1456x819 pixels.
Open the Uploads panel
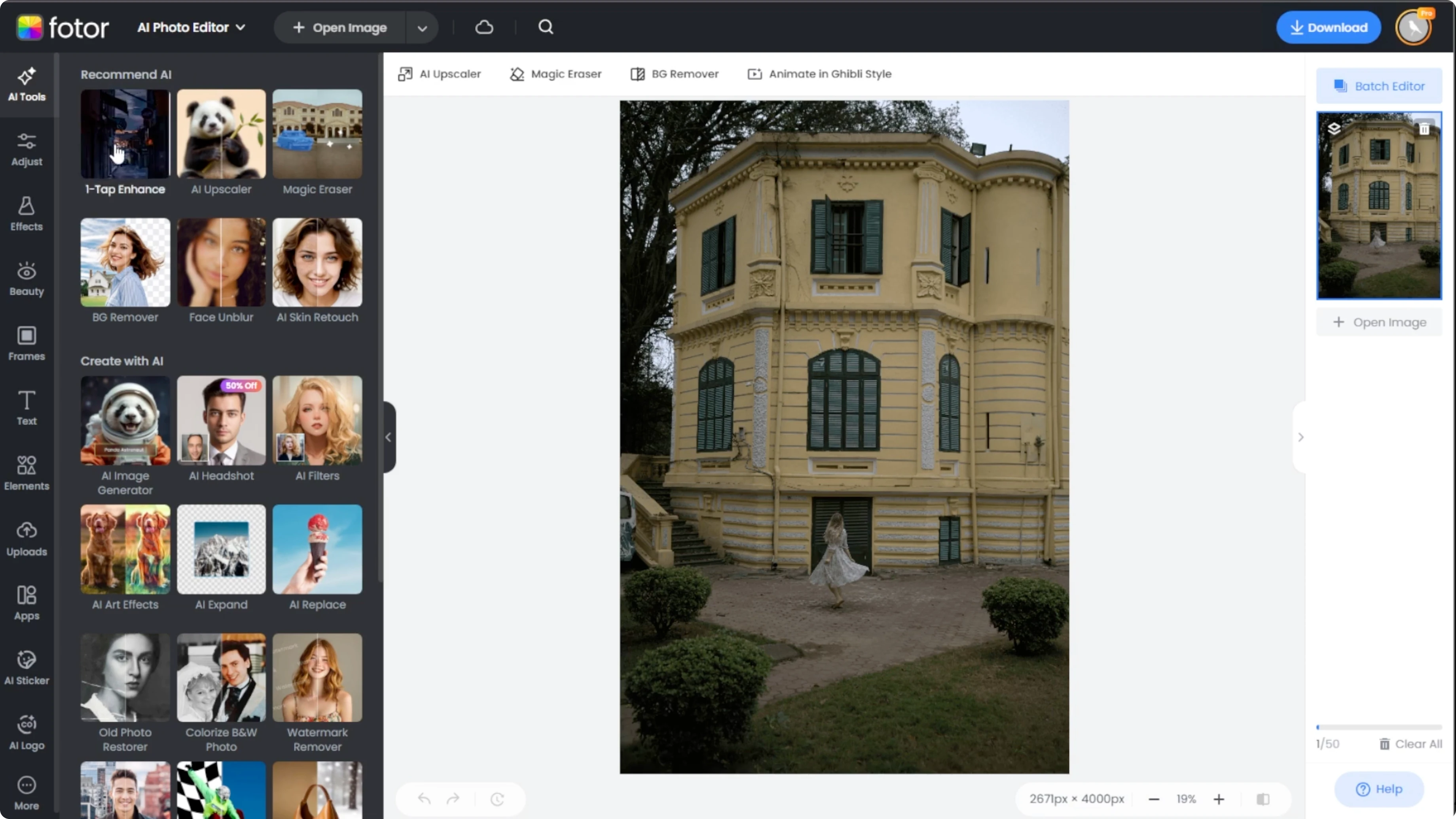tap(27, 539)
